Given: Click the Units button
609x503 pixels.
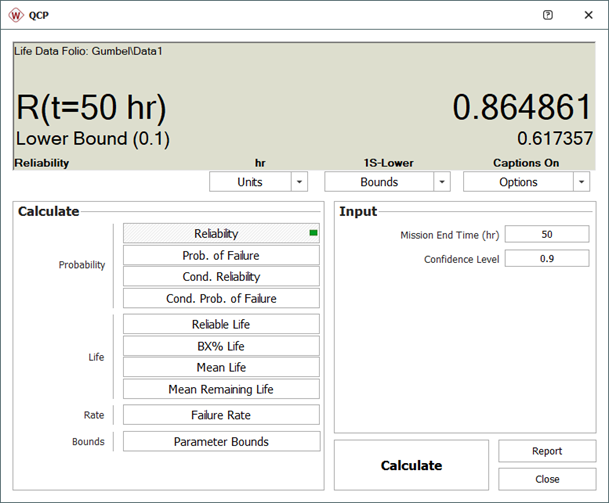Looking at the screenshot, I should [250, 182].
